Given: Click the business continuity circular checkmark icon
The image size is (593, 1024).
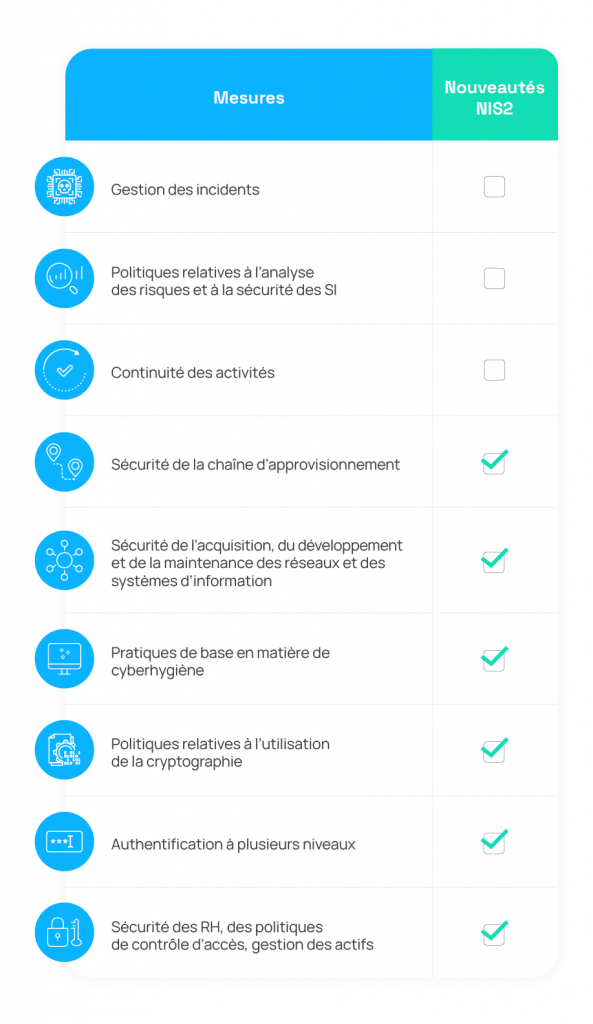Looking at the screenshot, I should click(64, 370).
